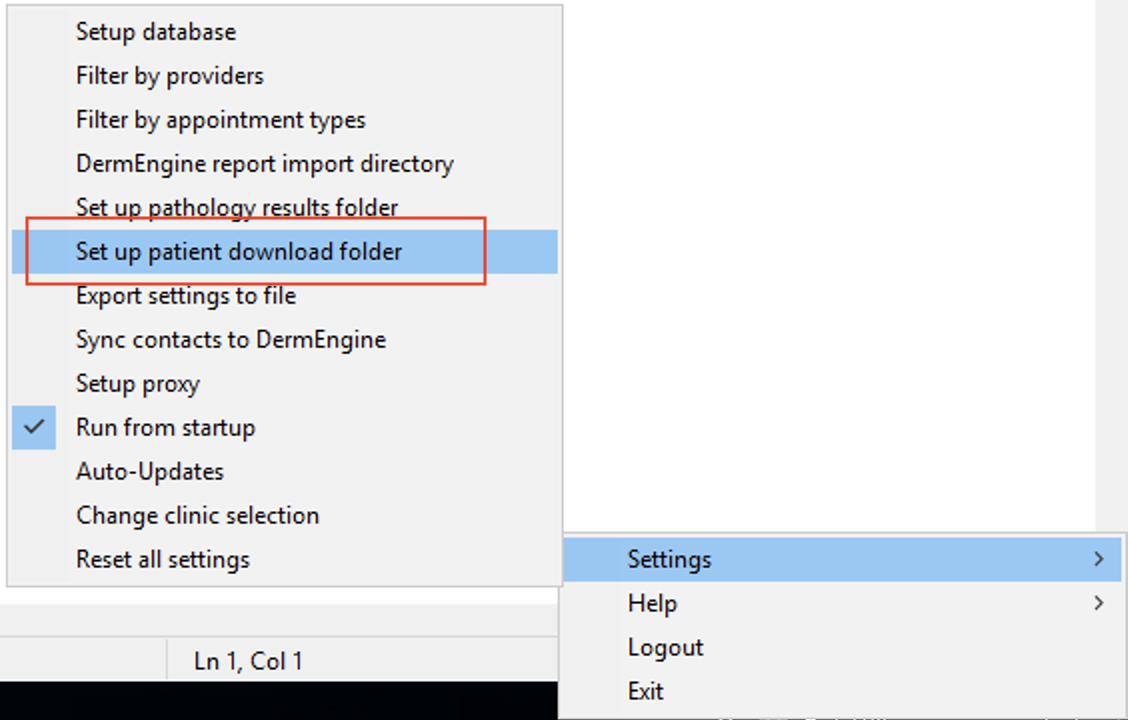1128x720 pixels.
Task: Click Change clinic selection
Action: pos(198,516)
